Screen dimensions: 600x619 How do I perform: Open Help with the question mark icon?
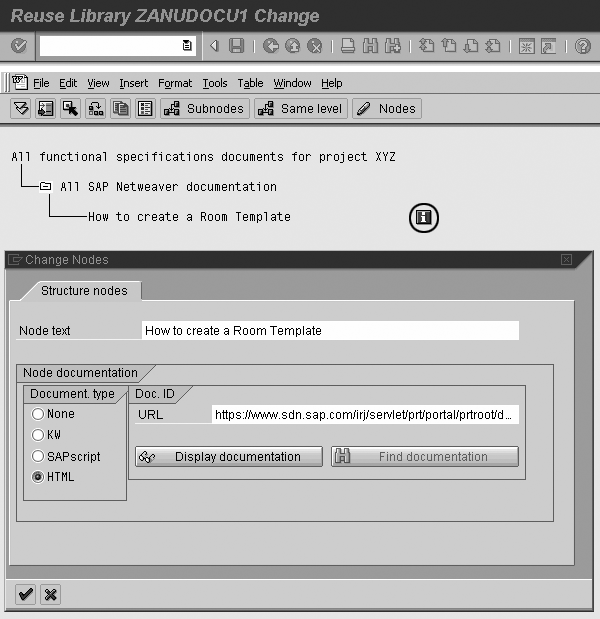tap(583, 46)
